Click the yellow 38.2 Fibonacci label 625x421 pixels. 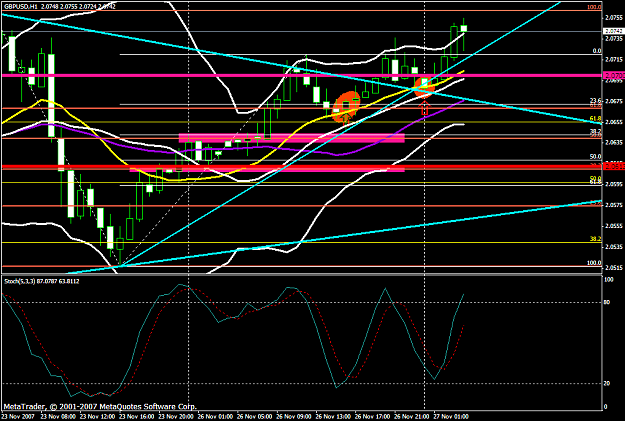[x=596, y=239]
